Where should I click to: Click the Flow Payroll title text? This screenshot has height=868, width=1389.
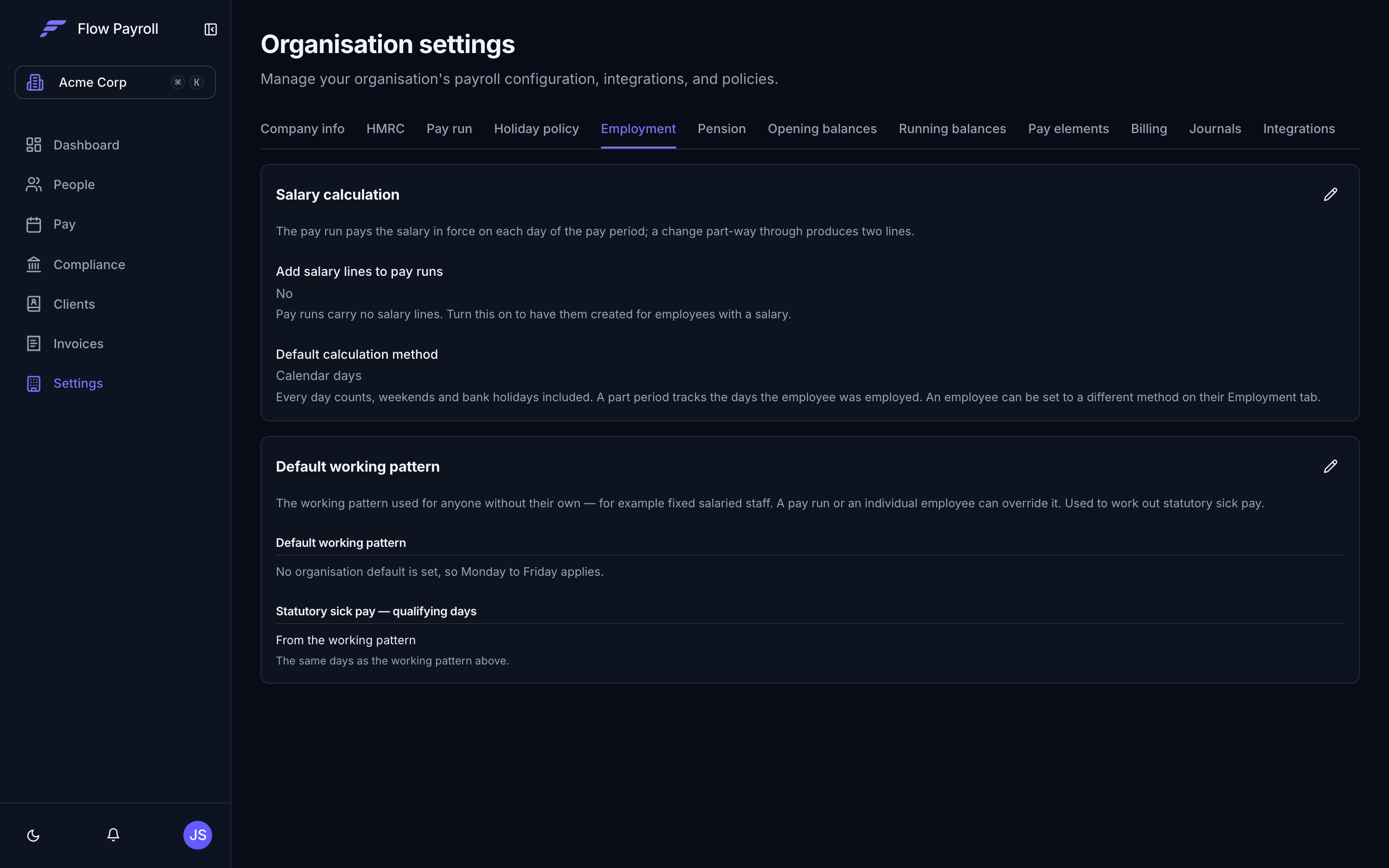pyautogui.click(x=118, y=29)
